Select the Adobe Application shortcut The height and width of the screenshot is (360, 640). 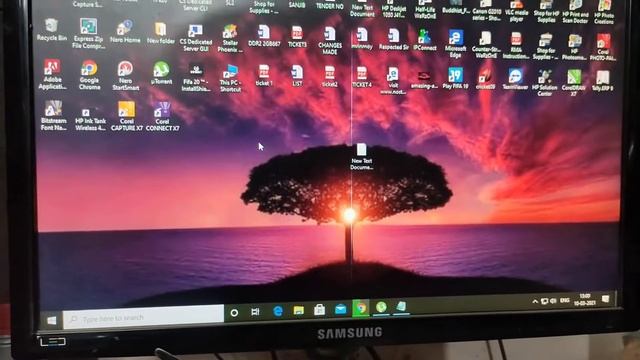click(x=52, y=74)
